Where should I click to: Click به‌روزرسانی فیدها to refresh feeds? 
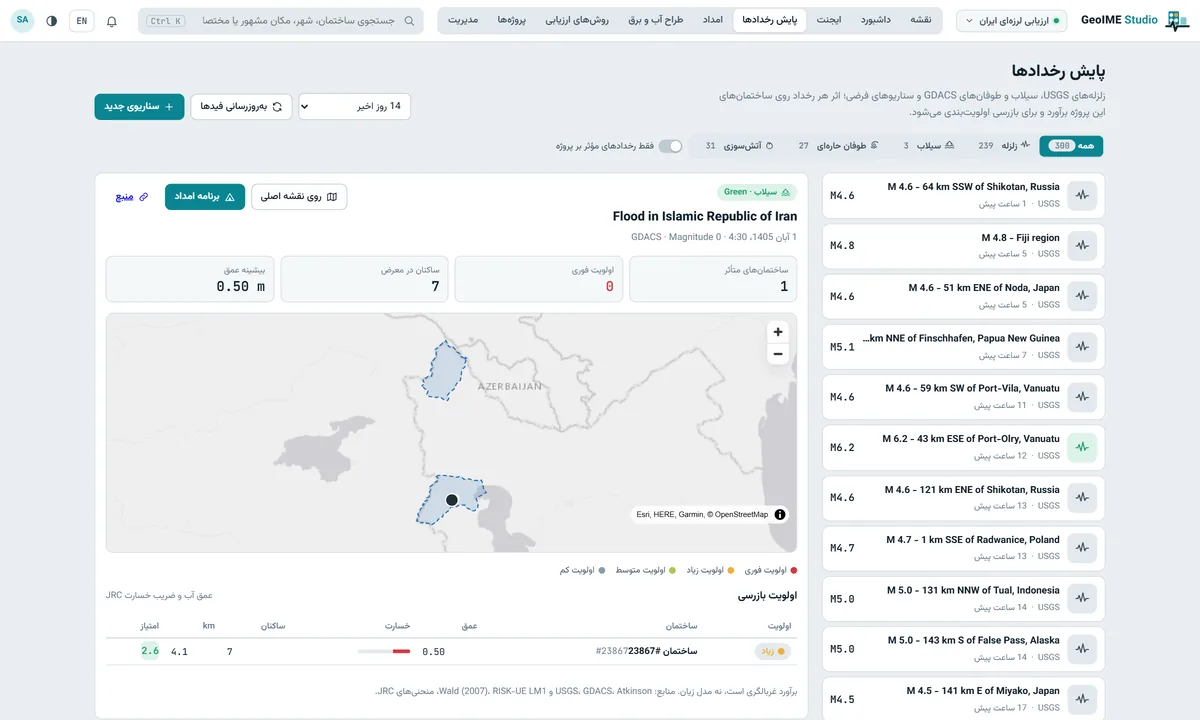coord(242,106)
